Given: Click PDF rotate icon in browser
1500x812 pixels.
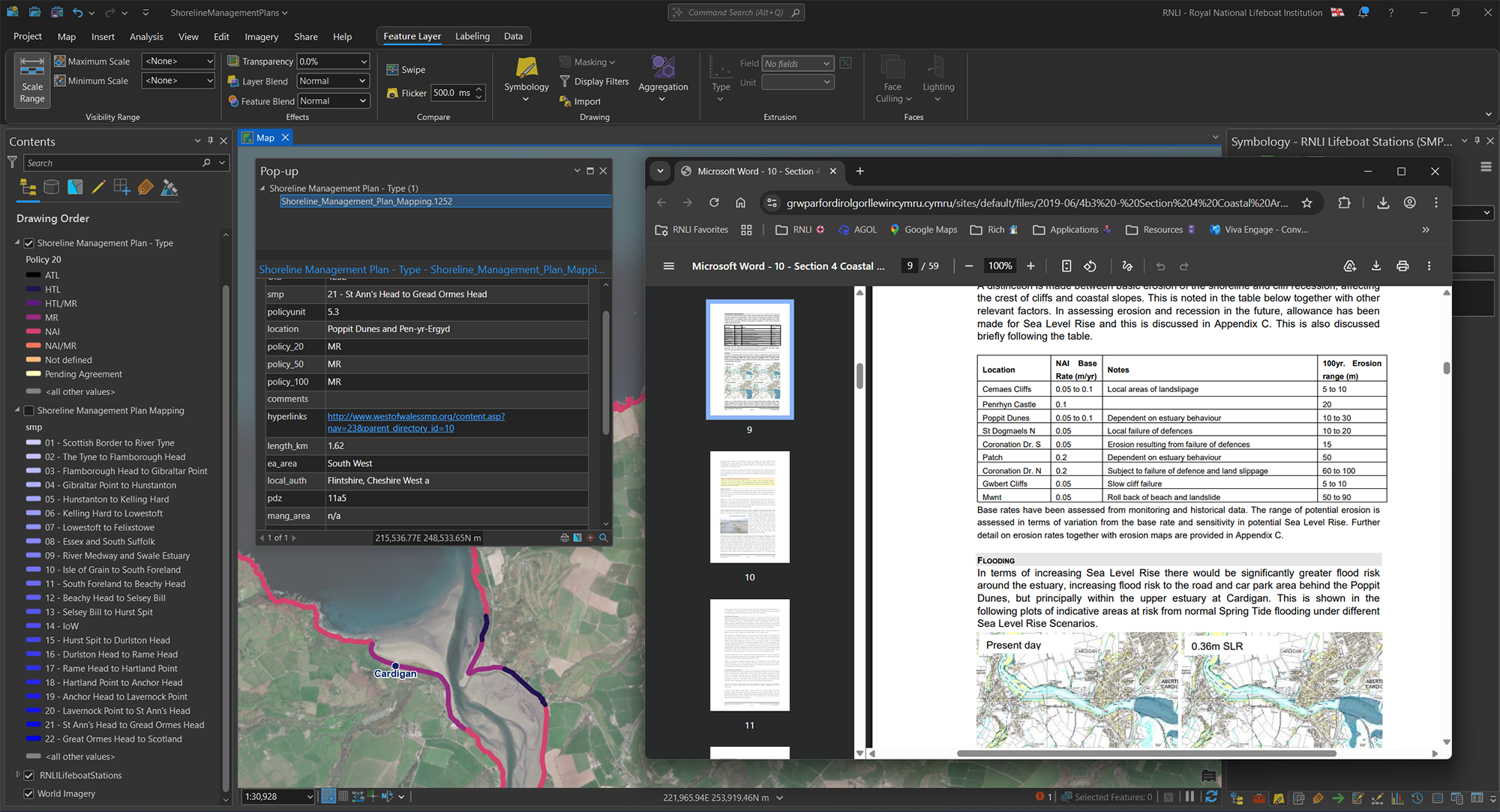Looking at the screenshot, I should tap(1090, 266).
